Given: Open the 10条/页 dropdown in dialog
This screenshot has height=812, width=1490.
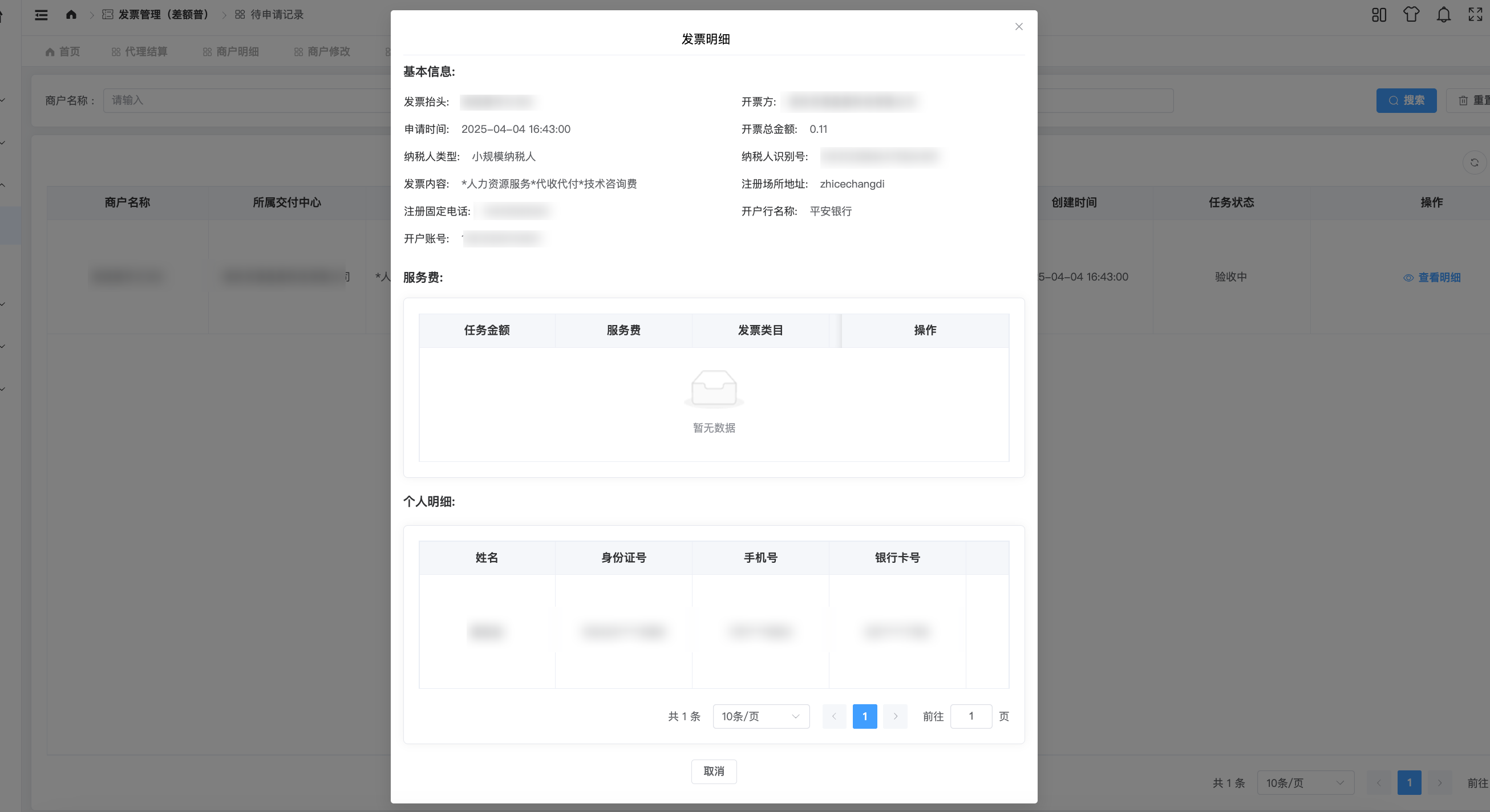Looking at the screenshot, I should click(x=760, y=716).
